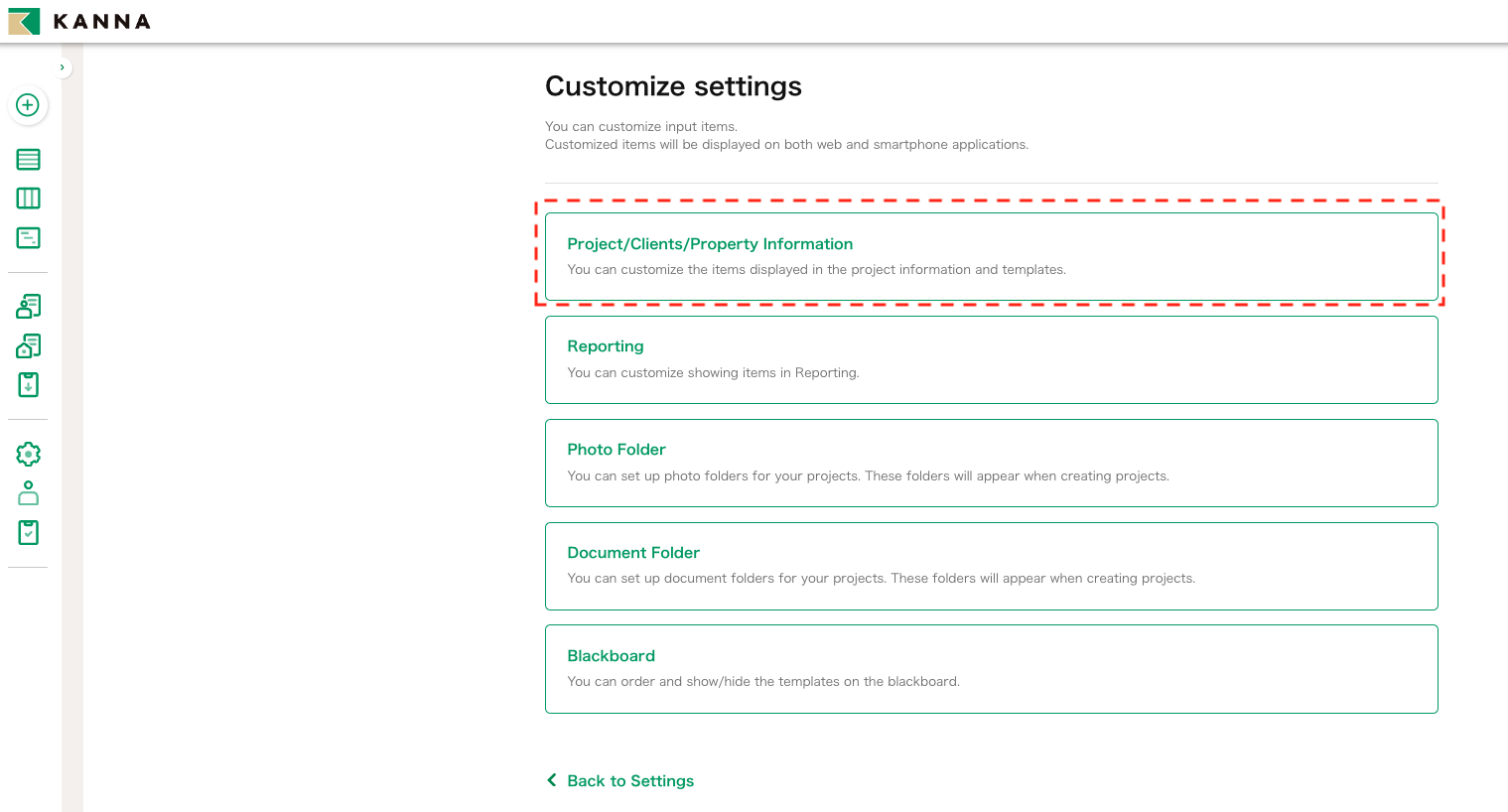Image resolution: width=1508 pixels, height=812 pixels.
Task: Click Back to Settings link
Action: click(629, 781)
